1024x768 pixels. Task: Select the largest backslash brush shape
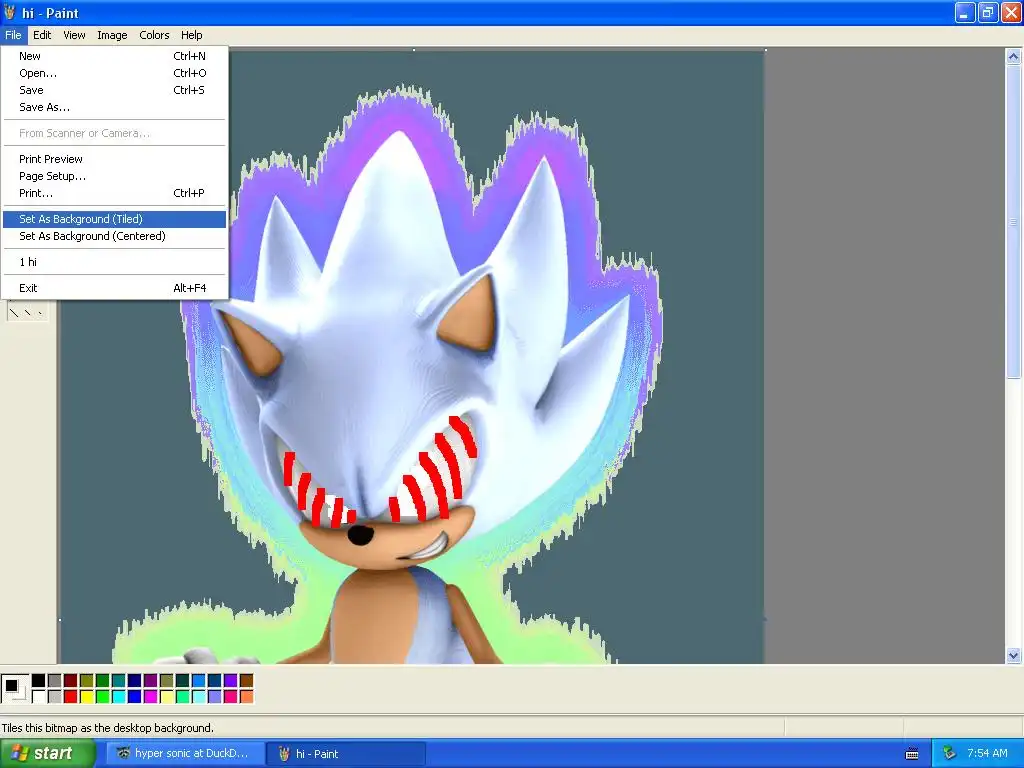14,313
